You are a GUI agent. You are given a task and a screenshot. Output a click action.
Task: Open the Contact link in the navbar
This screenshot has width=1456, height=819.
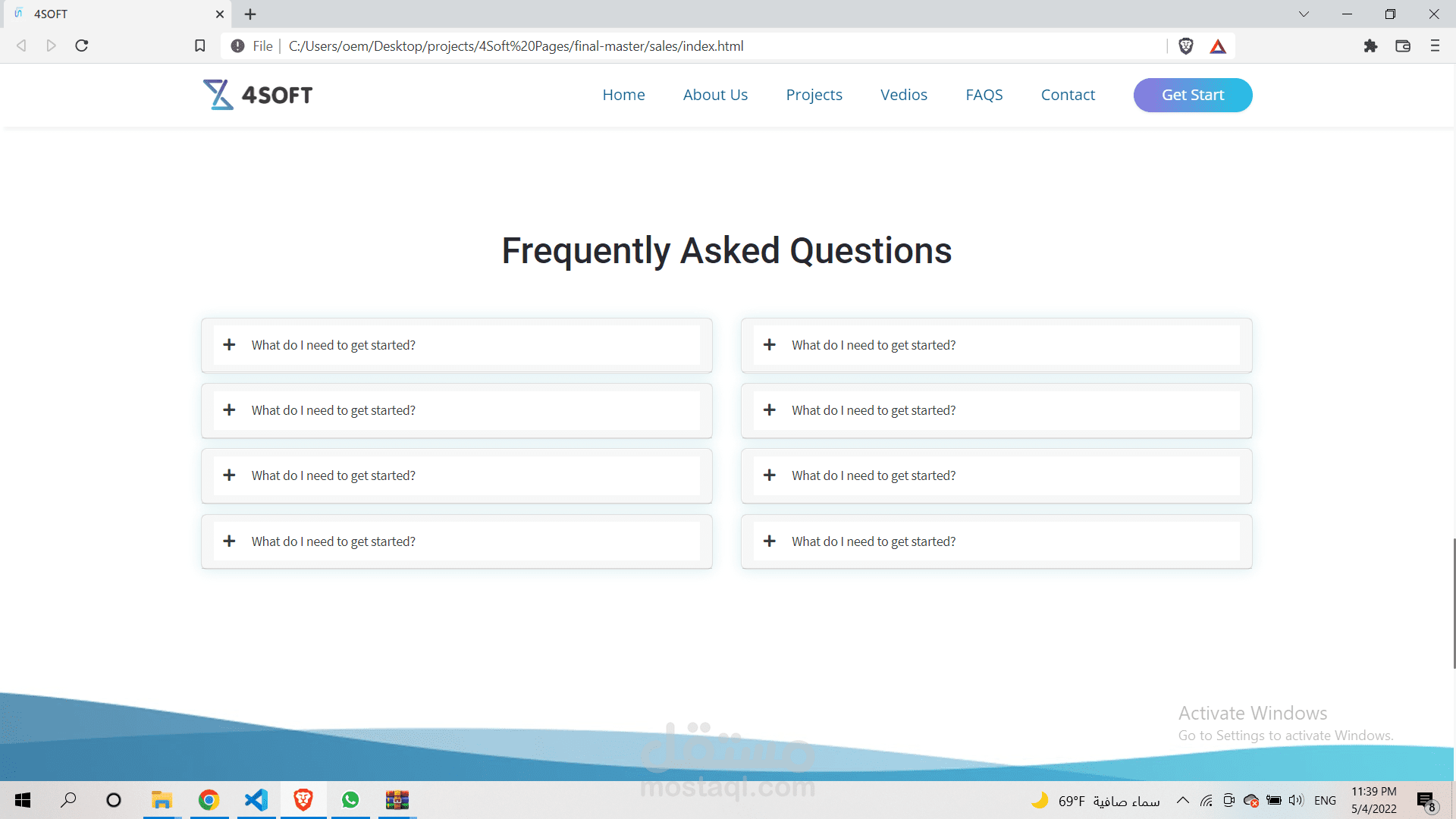[x=1068, y=95]
